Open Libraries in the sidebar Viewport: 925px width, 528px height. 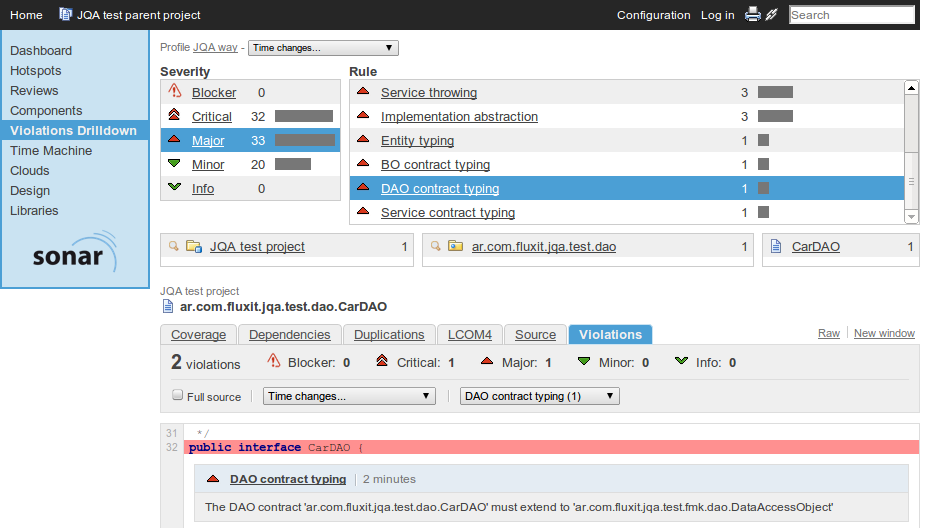pos(34,211)
